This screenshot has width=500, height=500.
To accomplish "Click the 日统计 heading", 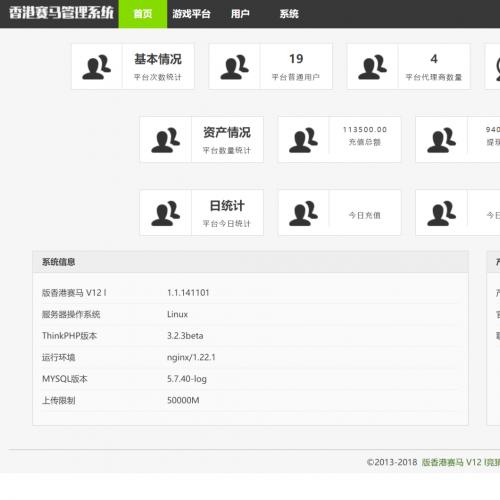I will pyautogui.click(x=227, y=206).
